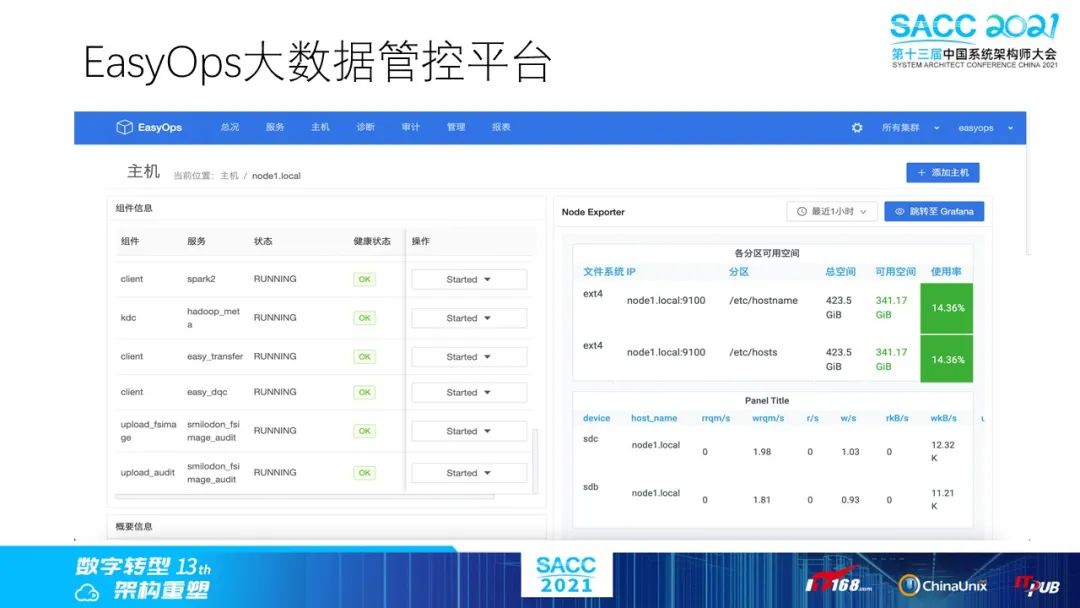Viewport: 1080px width, 608px height.
Task: Click the 跳转至 Grafana button
Action: coord(934,211)
